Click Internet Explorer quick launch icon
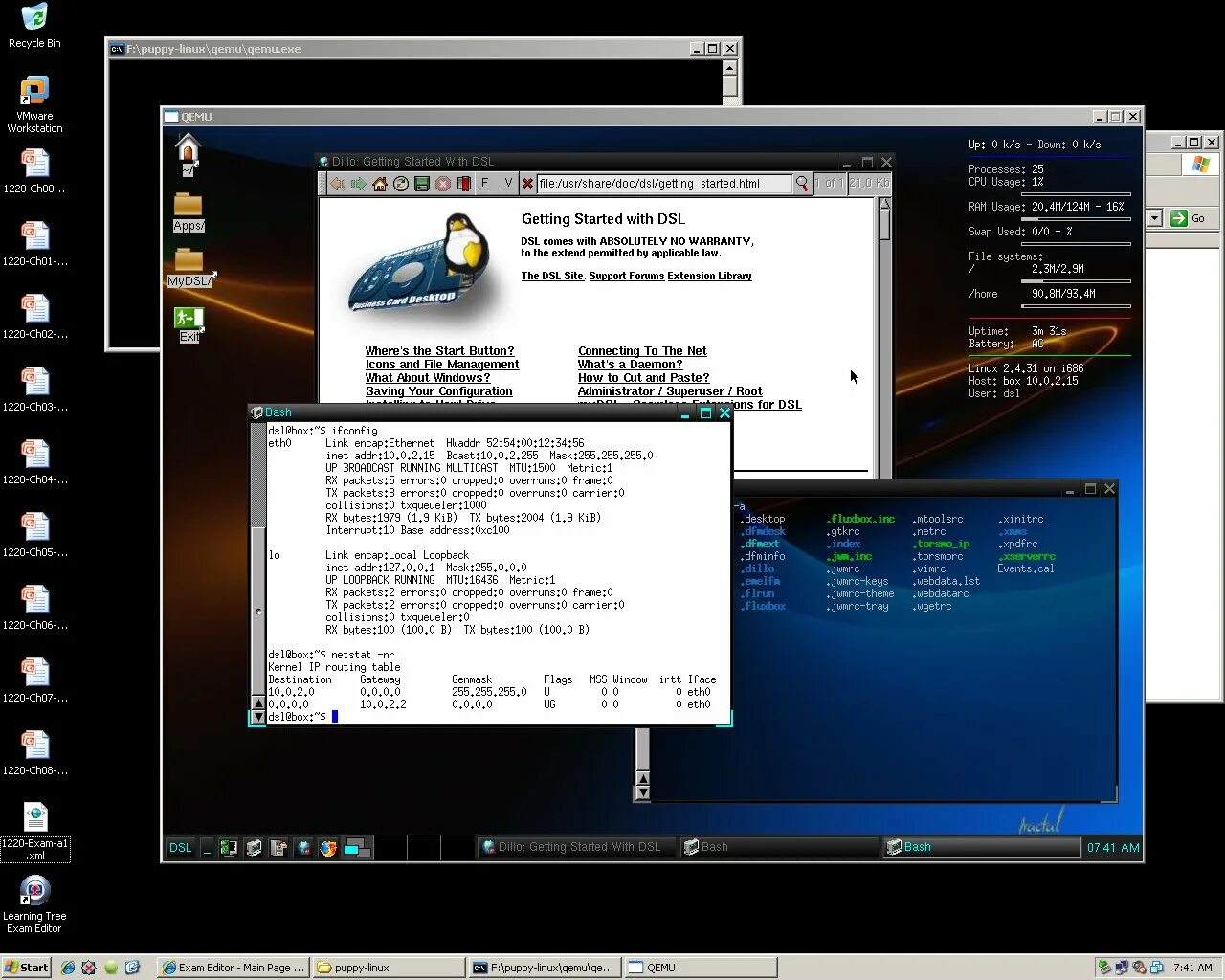 [68, 968]
